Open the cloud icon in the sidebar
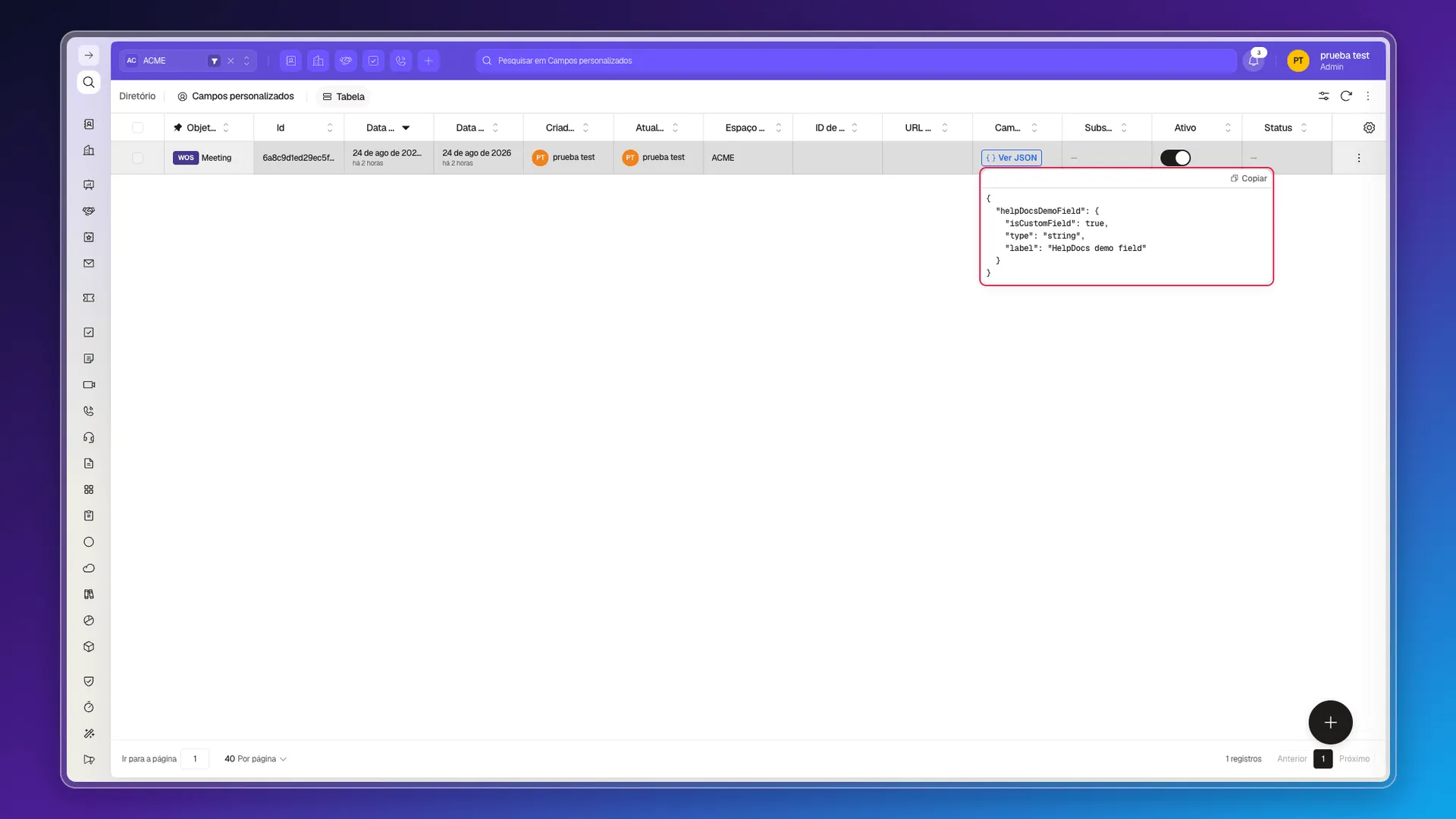1456x819 pixels. 89,568
